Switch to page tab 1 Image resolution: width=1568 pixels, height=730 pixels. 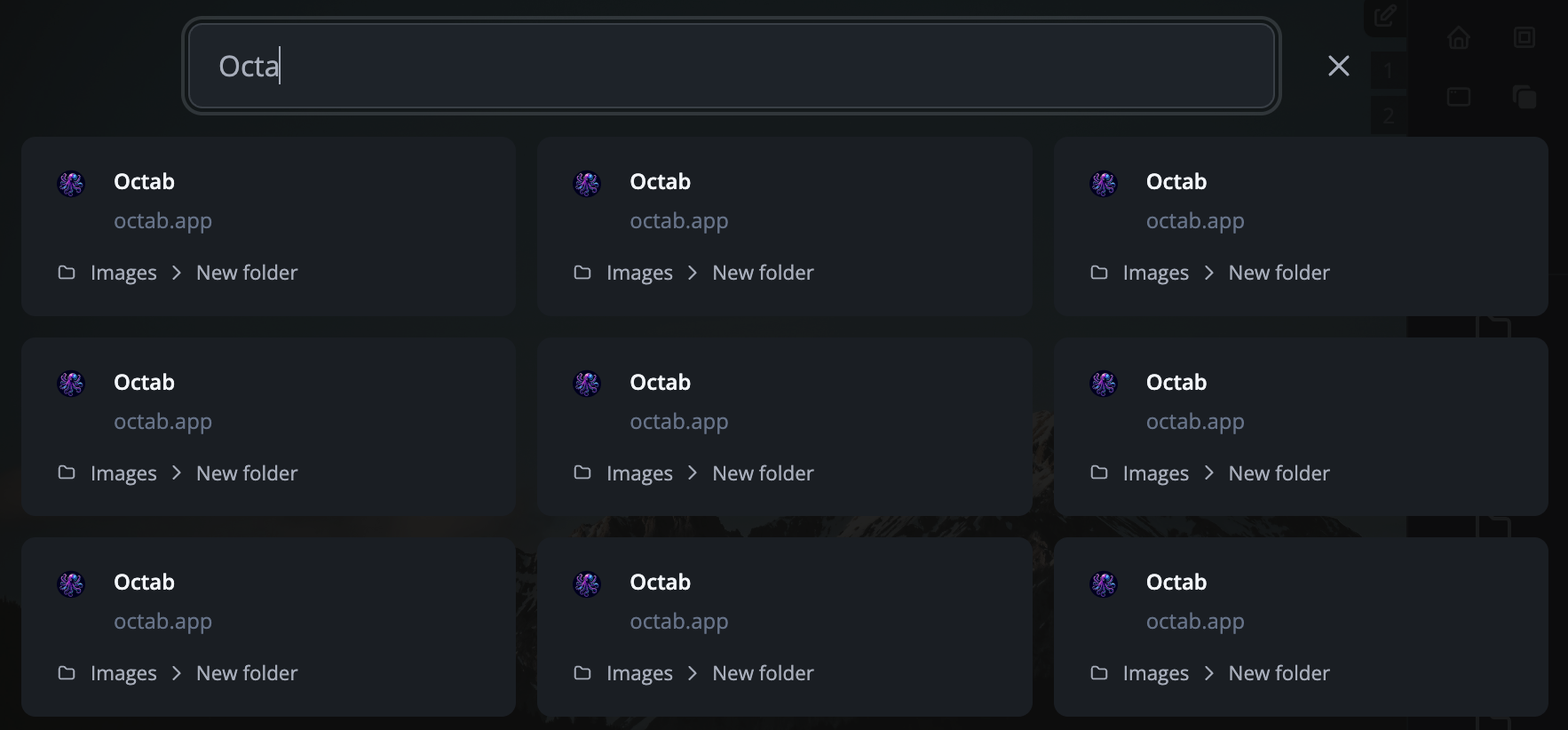(x=1389, y=71)
